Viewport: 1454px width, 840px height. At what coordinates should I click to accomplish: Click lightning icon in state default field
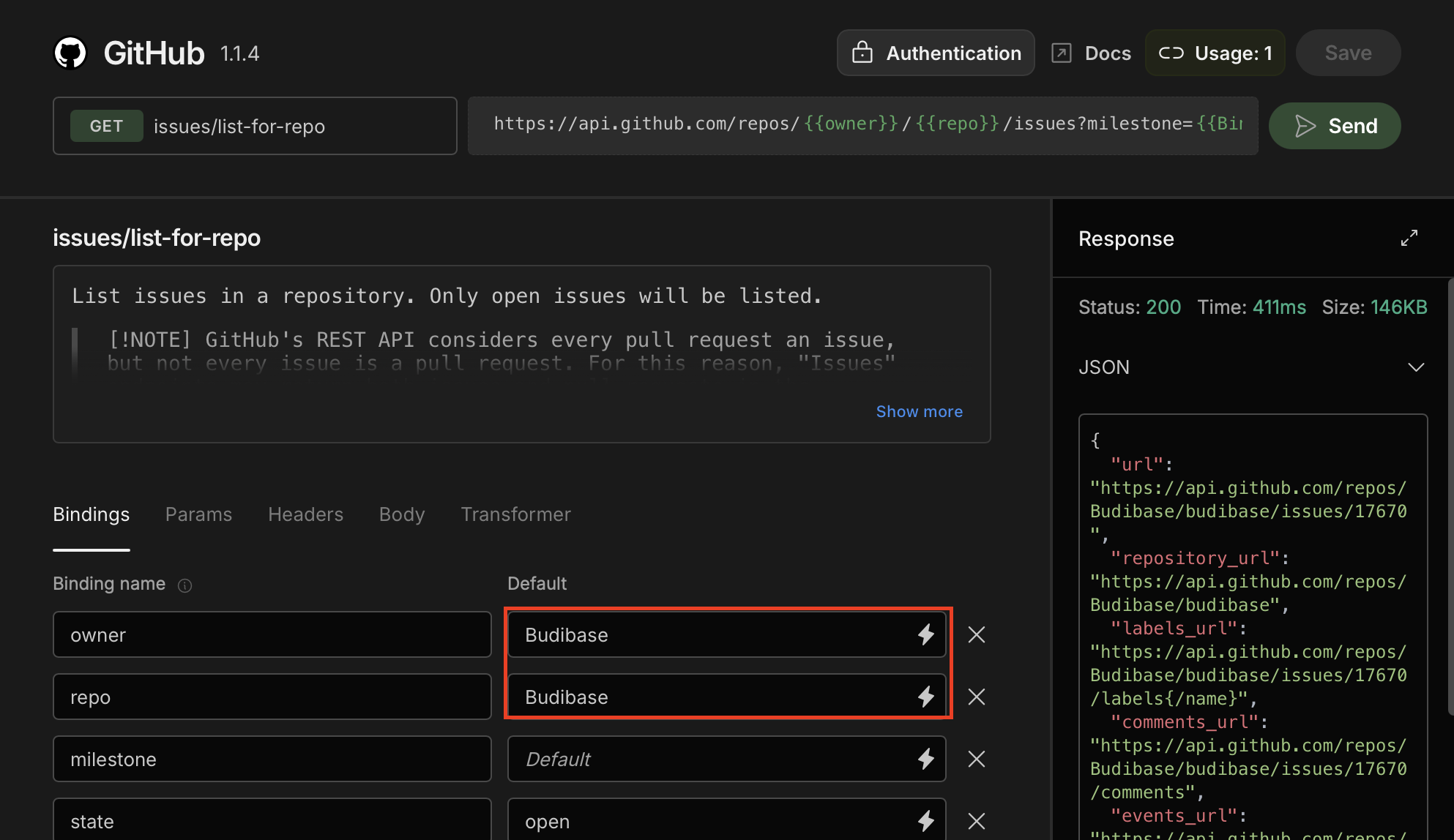coord(925,821)
